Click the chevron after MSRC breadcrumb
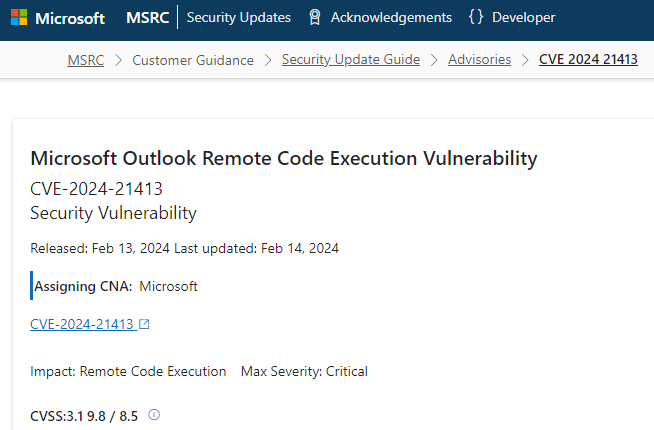 [118, 60]
